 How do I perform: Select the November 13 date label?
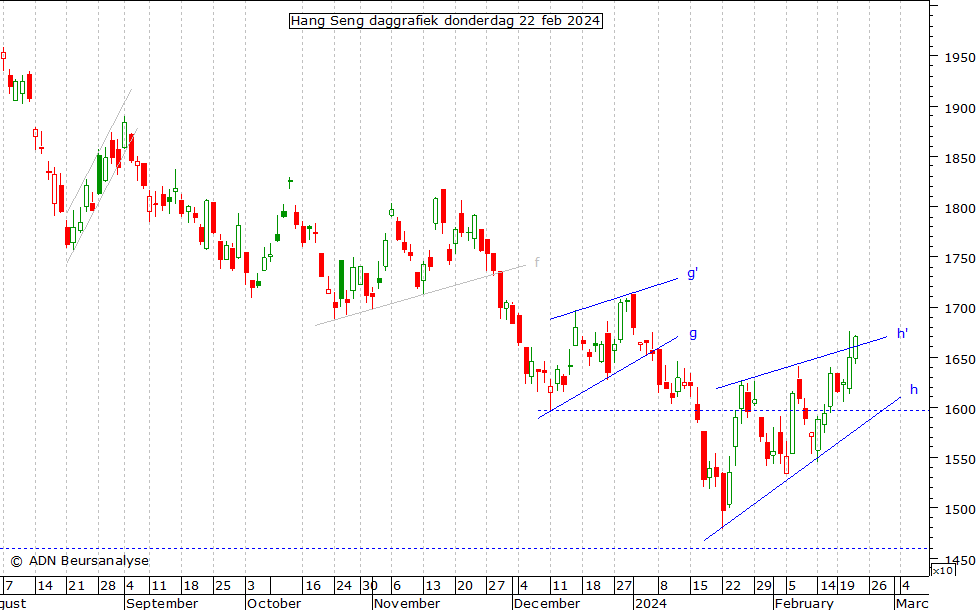click(x=433, y=586)
